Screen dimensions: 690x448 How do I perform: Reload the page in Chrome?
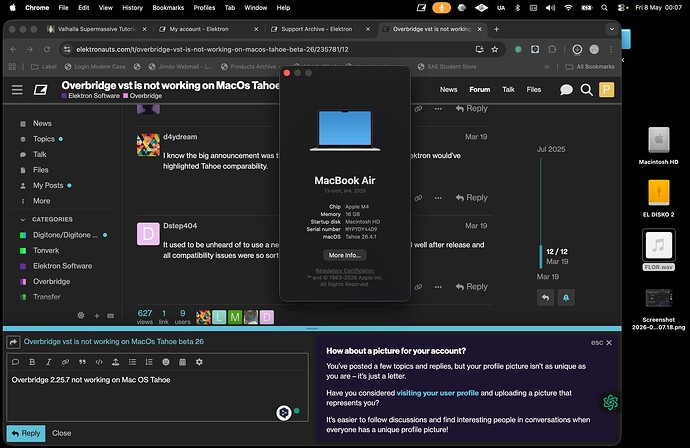click(x=47, y=49)
